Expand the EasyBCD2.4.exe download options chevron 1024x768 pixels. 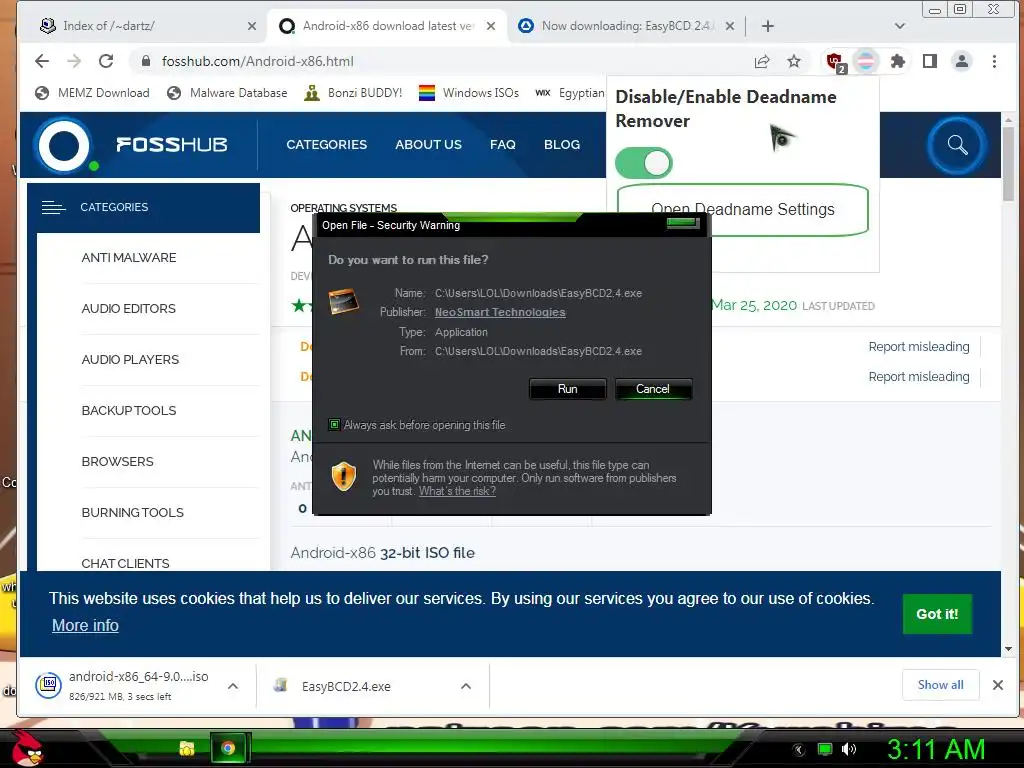pyautogui.click(x=466, y=686)
